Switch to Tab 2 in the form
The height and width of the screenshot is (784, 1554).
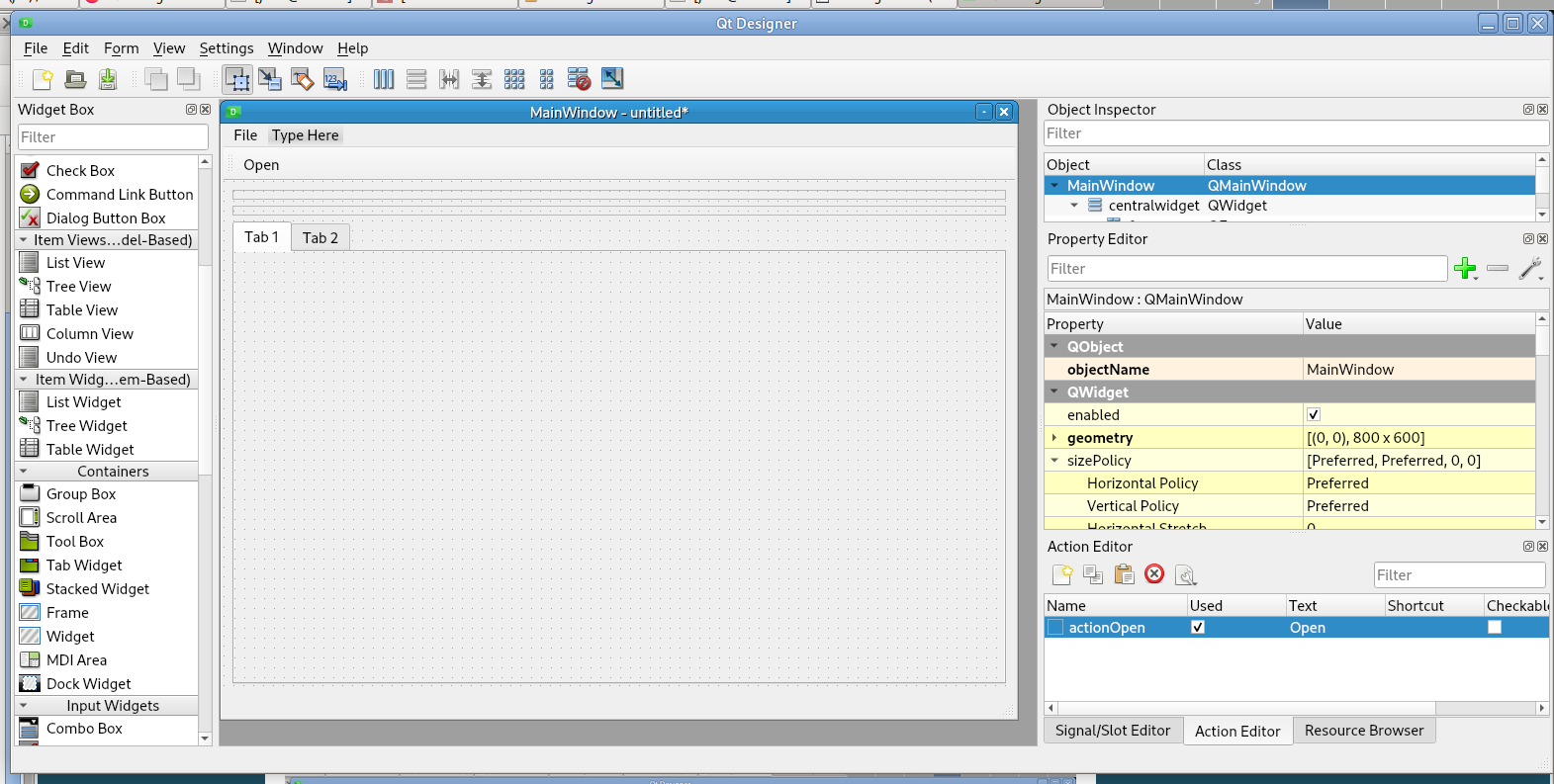tap(320, 238)
